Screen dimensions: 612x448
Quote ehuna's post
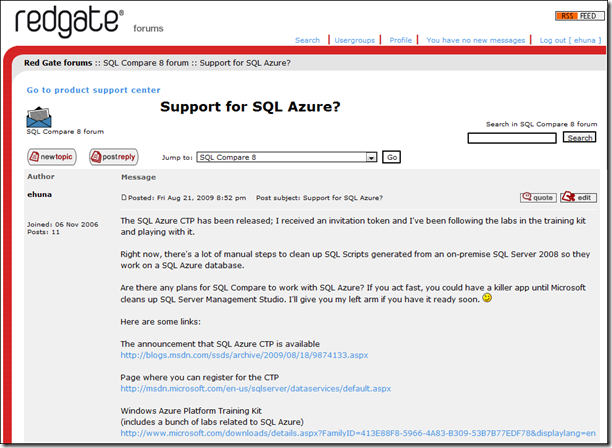pos(538,197)
